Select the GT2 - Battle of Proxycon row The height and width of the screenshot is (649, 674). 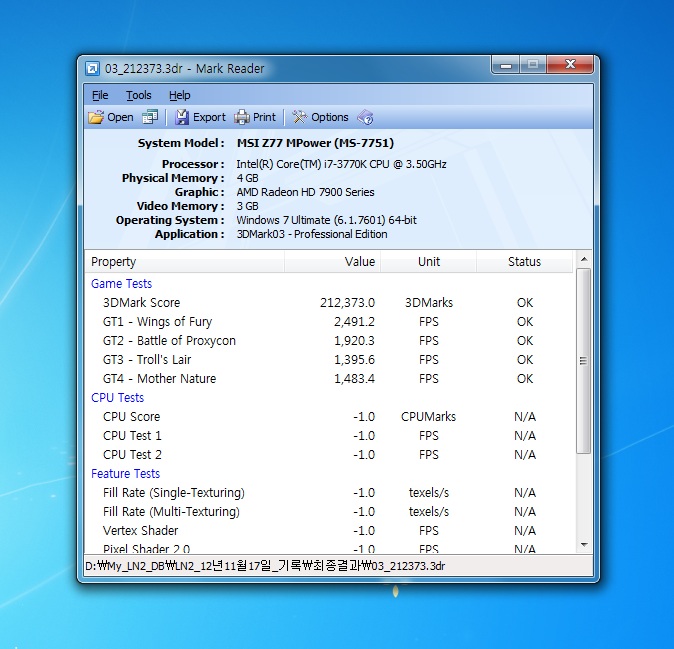[329, 340]
